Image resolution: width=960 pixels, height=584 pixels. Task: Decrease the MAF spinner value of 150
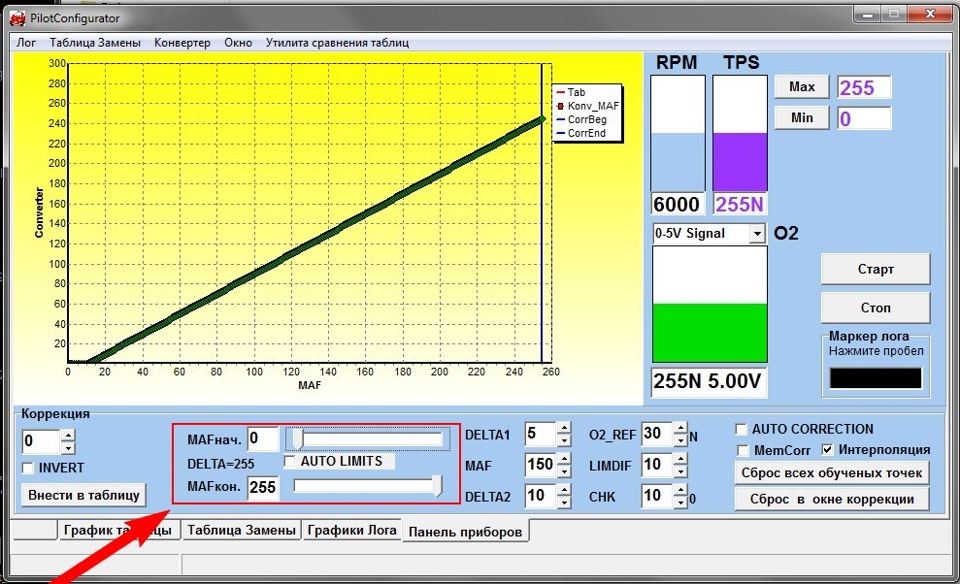[x=564, y=471]
